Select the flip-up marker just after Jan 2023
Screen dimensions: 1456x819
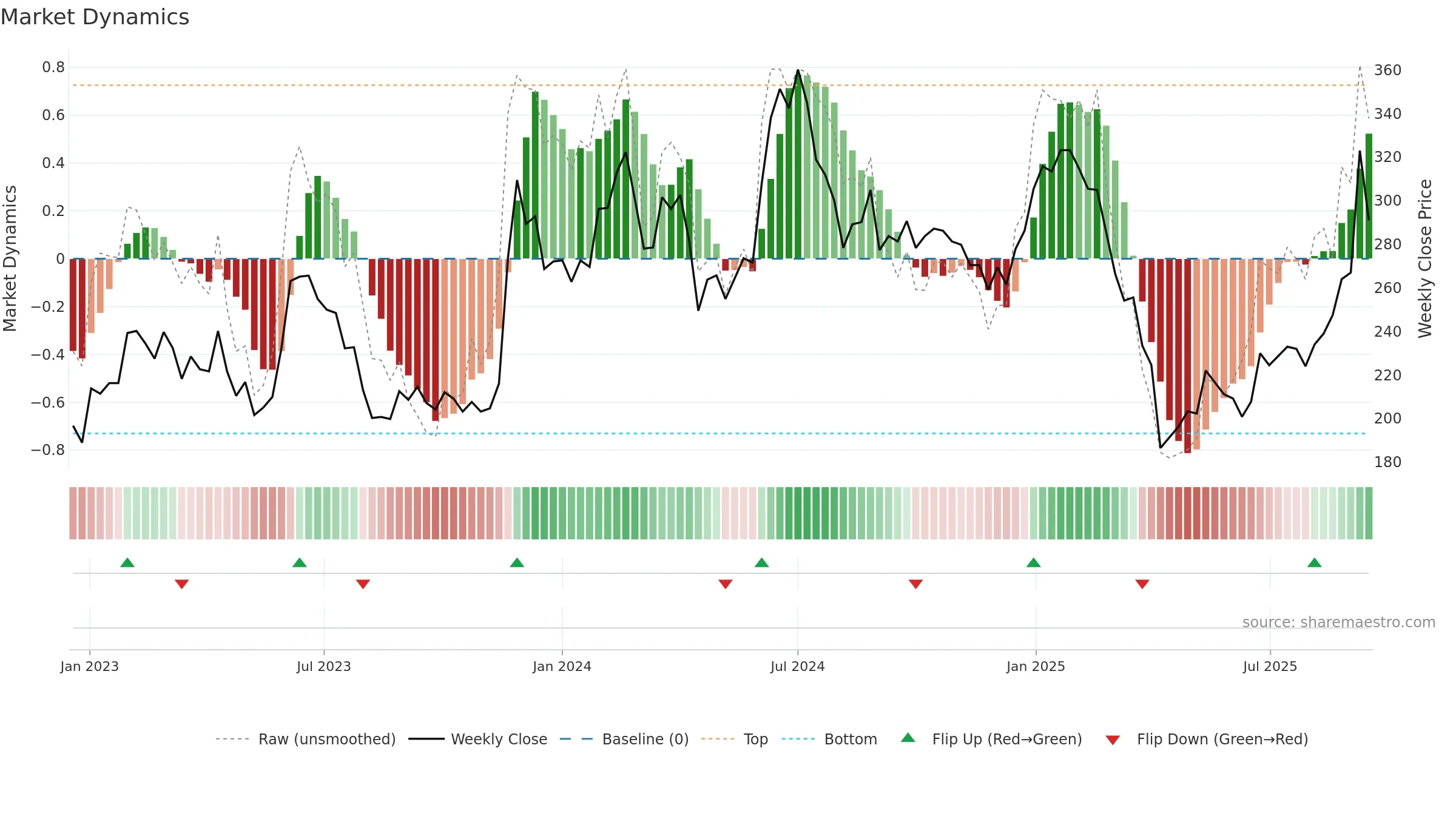(x=127, y=562)
